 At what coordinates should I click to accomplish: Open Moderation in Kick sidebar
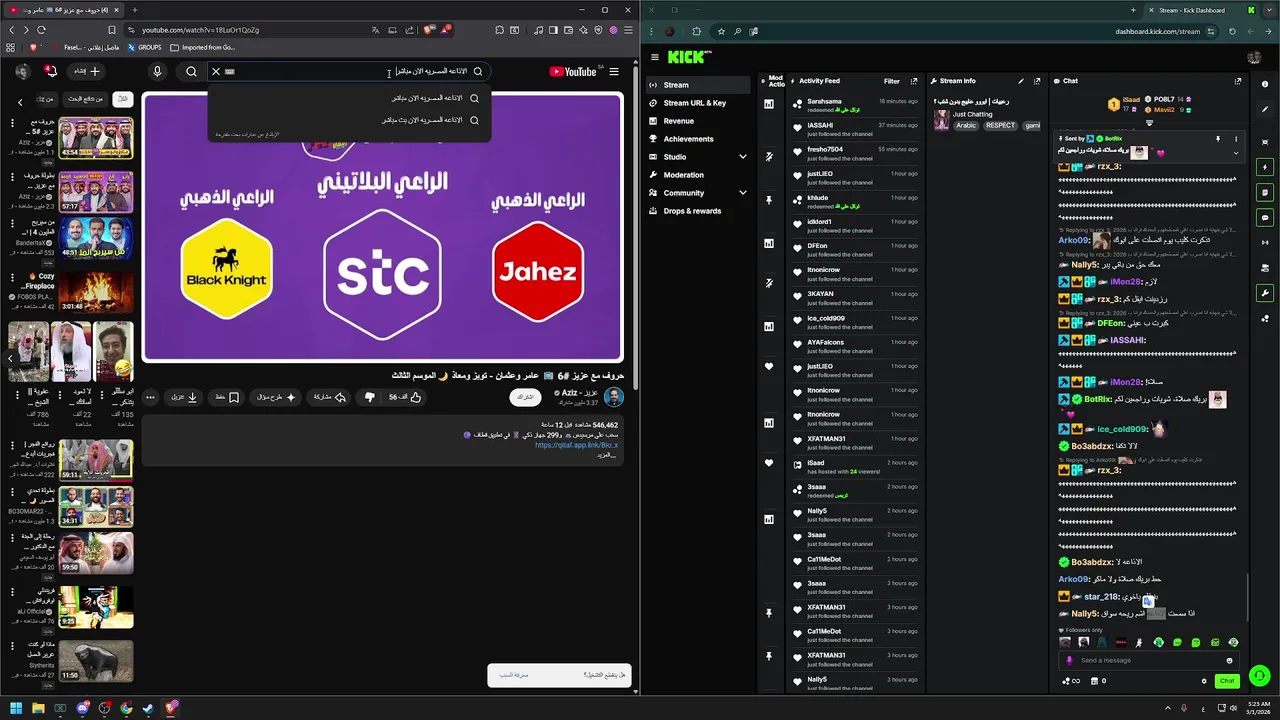(x=697, y=175)
